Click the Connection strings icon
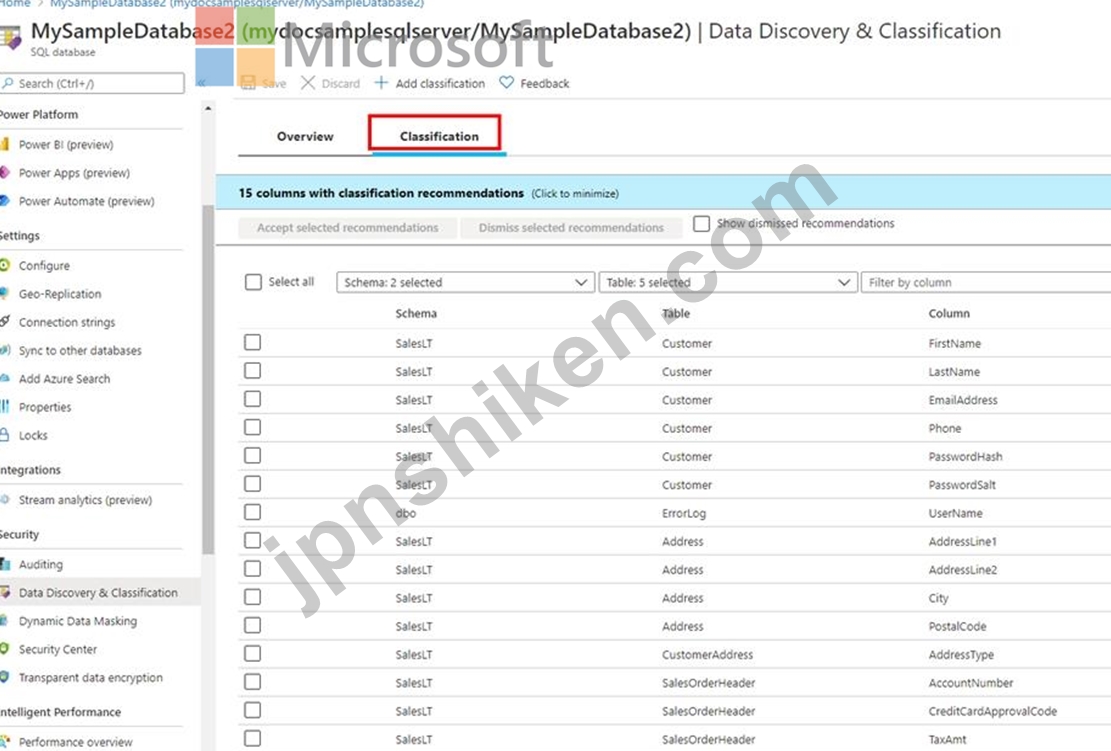The image size is (1111, 751). click(4, 322)
